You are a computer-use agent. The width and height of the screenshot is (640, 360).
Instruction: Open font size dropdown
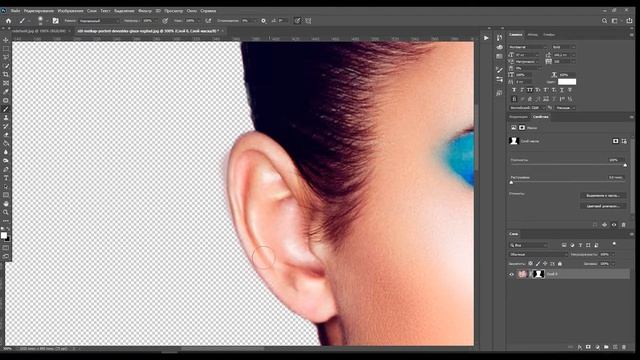tap(527, 54)
